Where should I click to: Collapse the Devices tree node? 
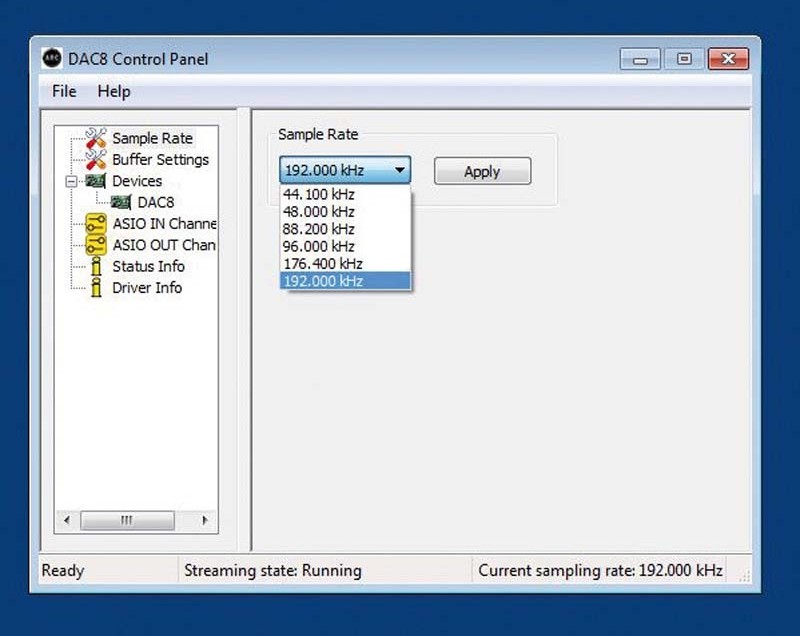(71, 181)
